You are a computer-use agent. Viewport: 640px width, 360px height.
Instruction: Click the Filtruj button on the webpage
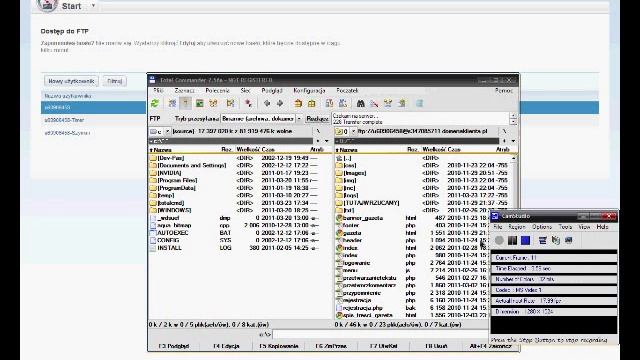115,81
